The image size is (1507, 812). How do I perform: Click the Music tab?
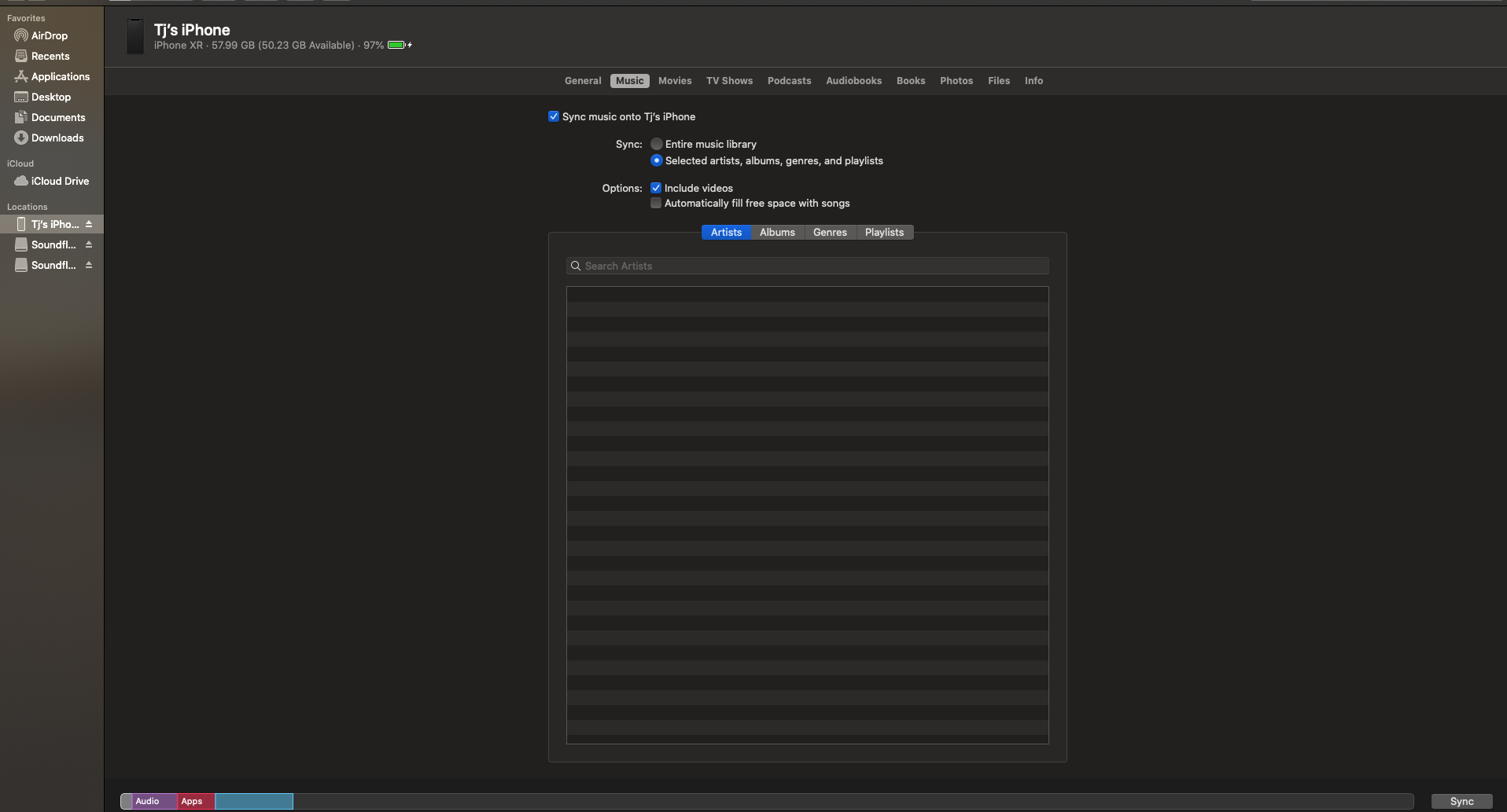tap(629, 81)
